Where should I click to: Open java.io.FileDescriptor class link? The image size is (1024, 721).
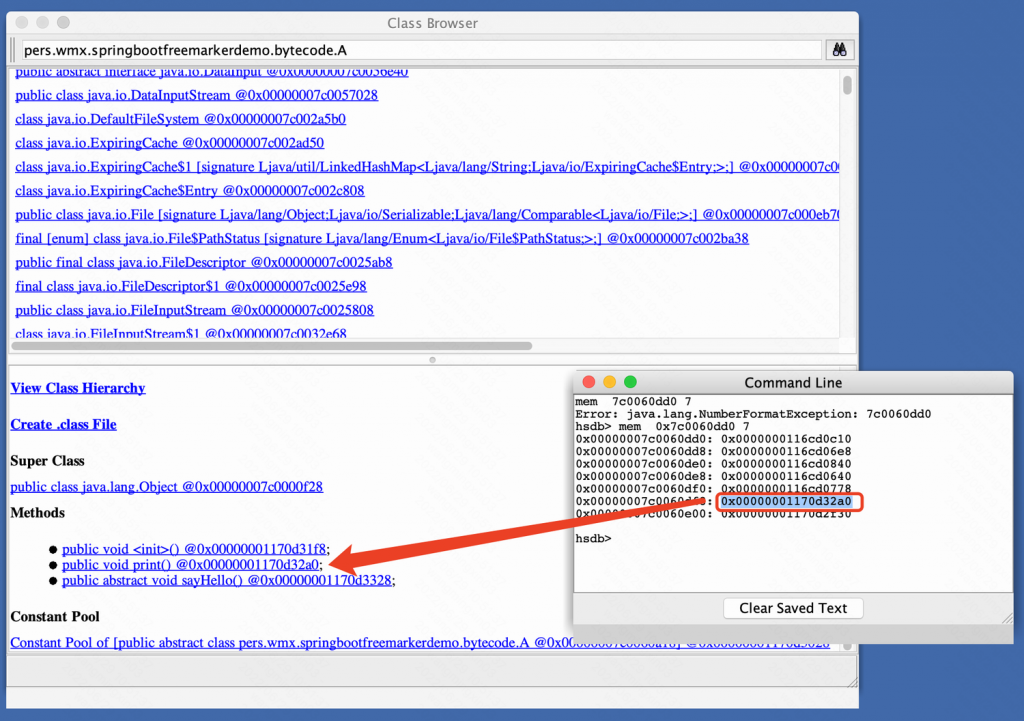click(204, 262)
